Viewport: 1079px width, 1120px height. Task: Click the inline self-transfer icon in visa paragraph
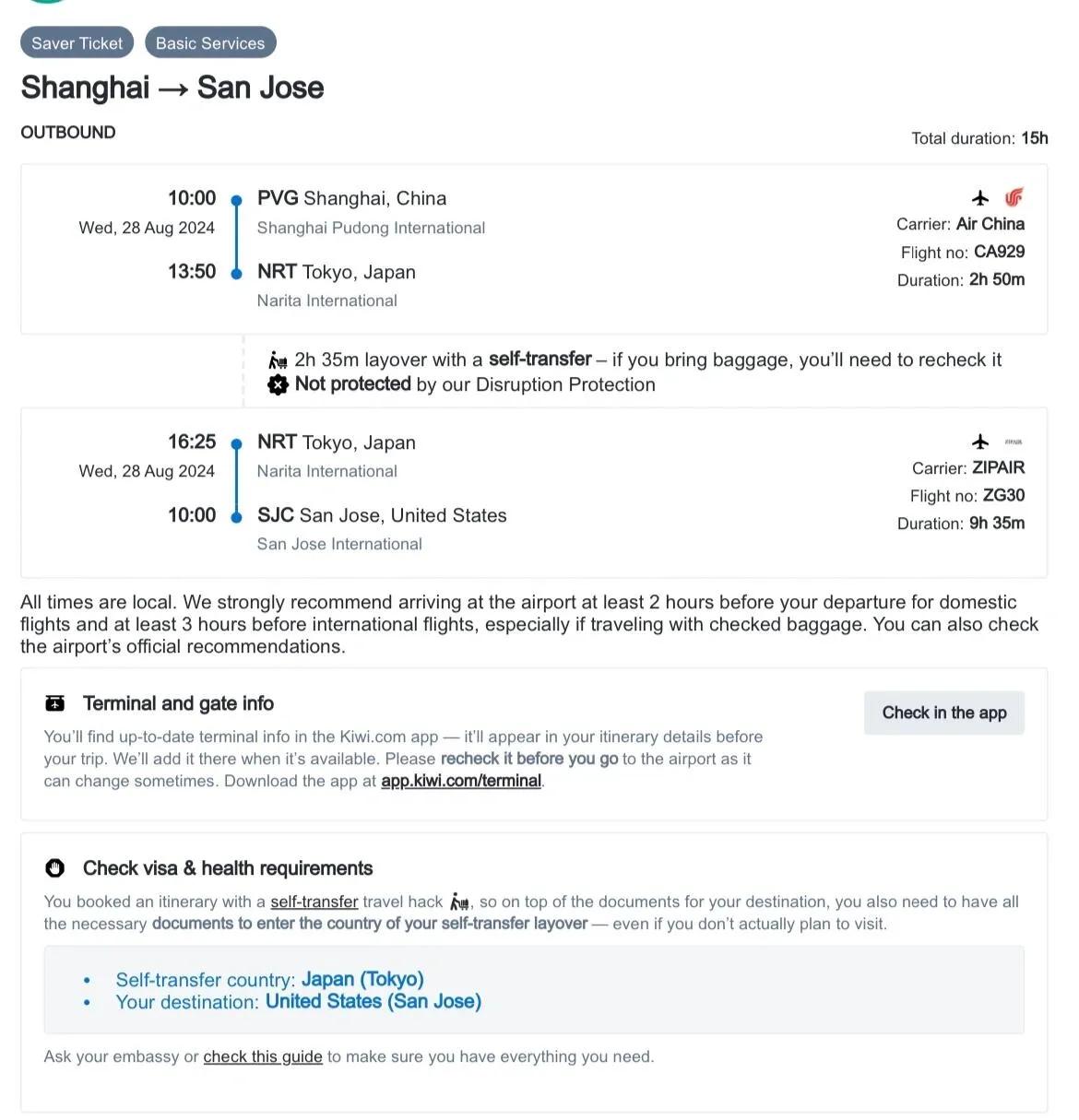coord(459,902)
